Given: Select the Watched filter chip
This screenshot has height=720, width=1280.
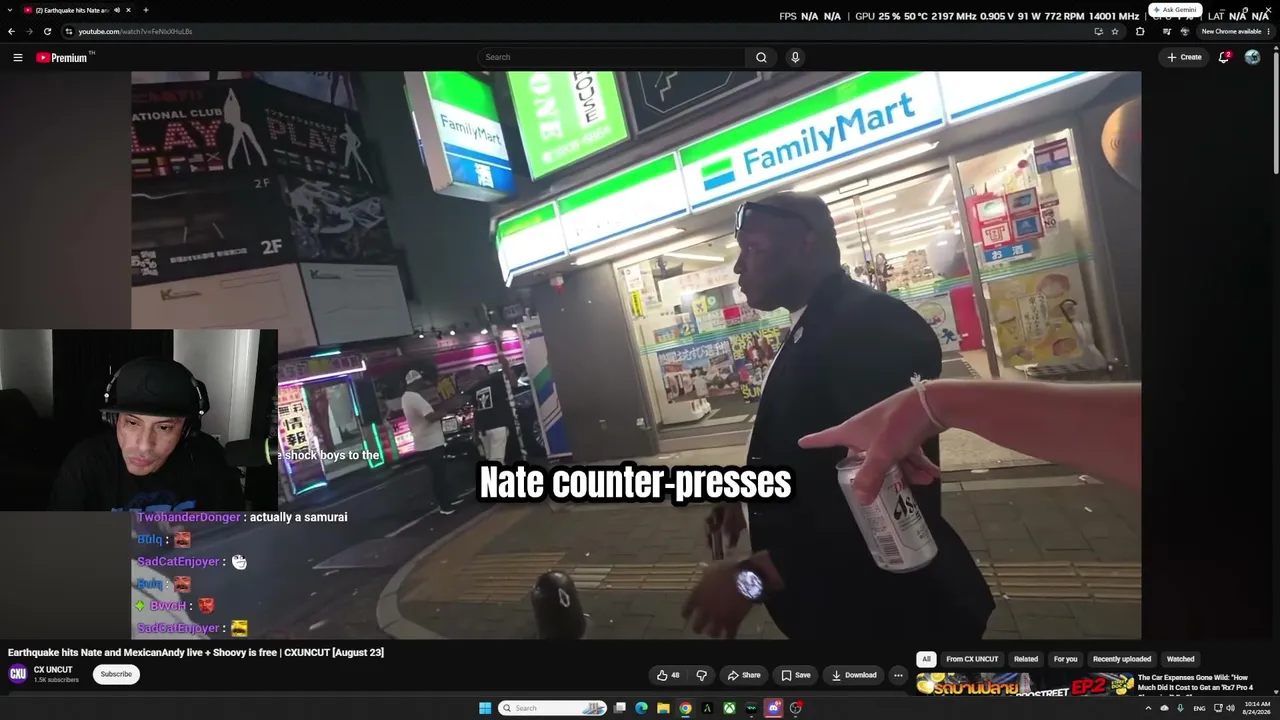Looking at the screenshot, I should click(x=1181, y=659).
